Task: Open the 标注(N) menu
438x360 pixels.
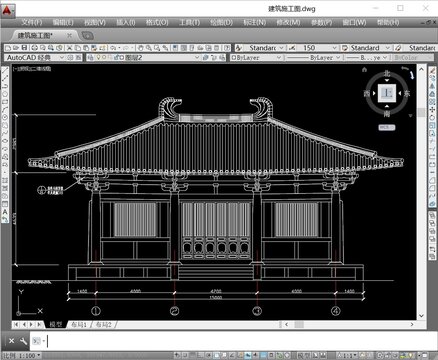Action: [x=254, y=22]
